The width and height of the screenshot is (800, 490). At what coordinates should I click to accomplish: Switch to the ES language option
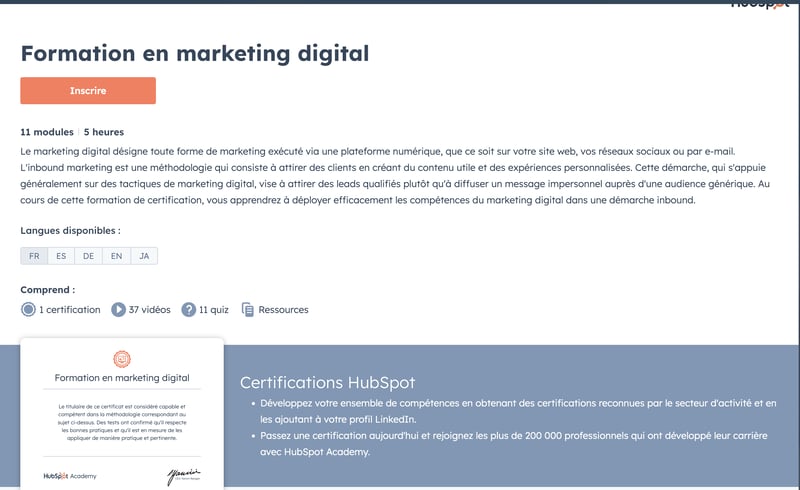[x=61, y=256]
